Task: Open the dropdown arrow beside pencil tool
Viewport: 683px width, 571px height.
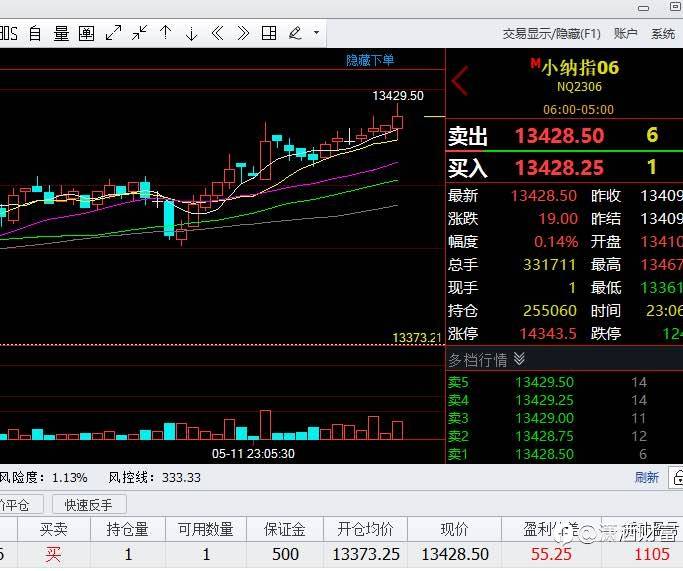Action: tap(317, 33)
